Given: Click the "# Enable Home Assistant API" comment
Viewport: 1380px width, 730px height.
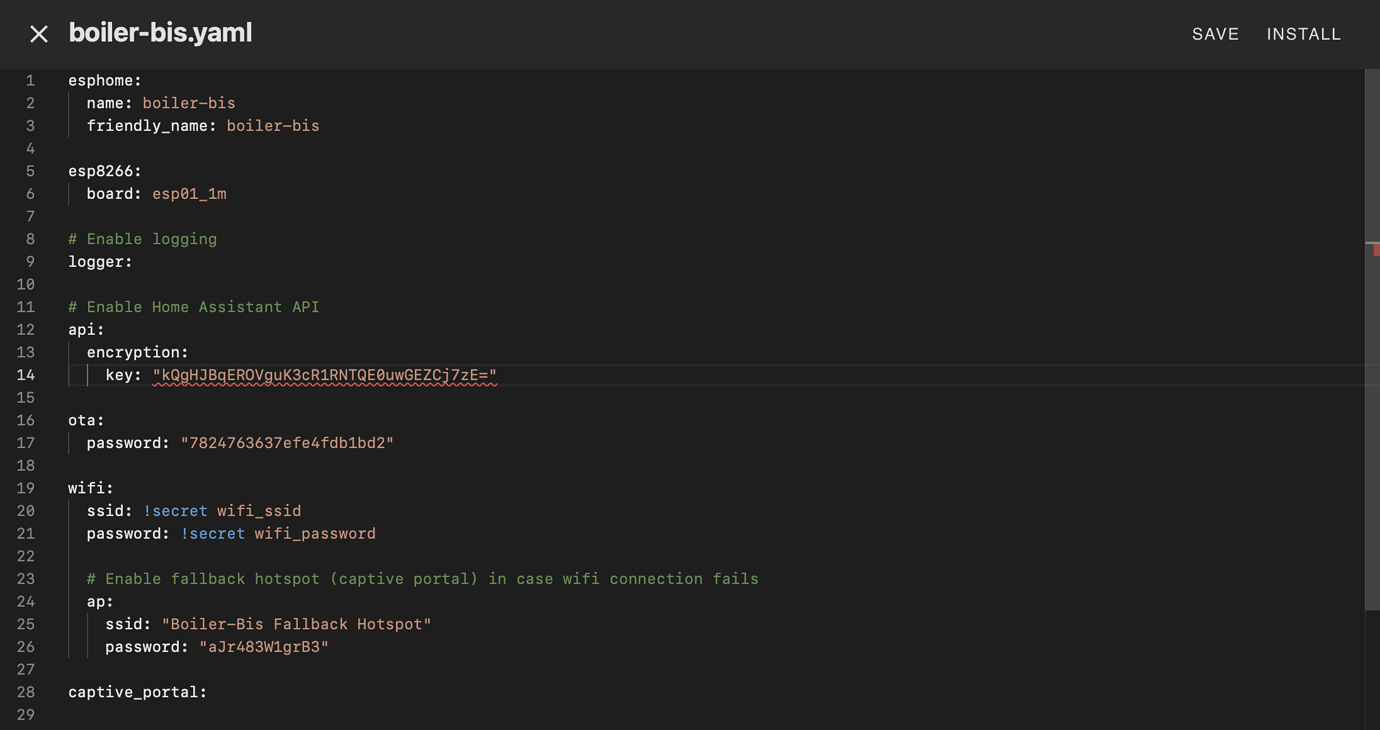Looking at the screenshot, I should pos(193,307).
